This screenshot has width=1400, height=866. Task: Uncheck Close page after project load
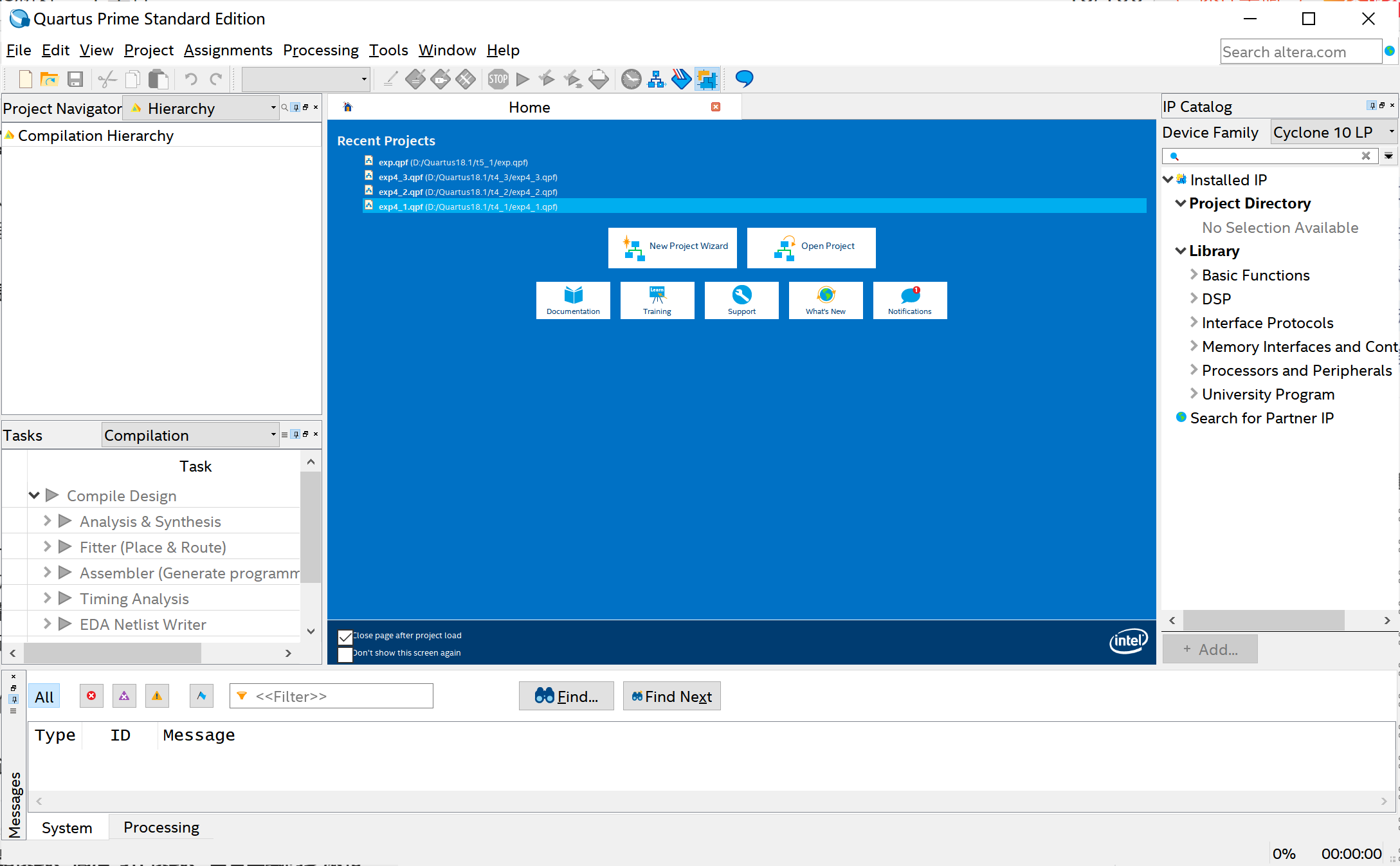345,637
